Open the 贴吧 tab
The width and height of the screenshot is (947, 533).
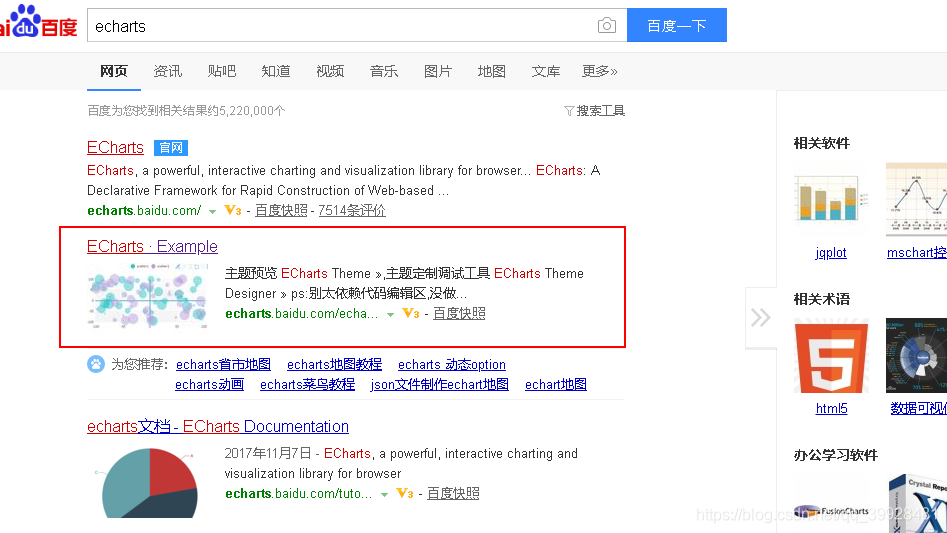(222, 71)
